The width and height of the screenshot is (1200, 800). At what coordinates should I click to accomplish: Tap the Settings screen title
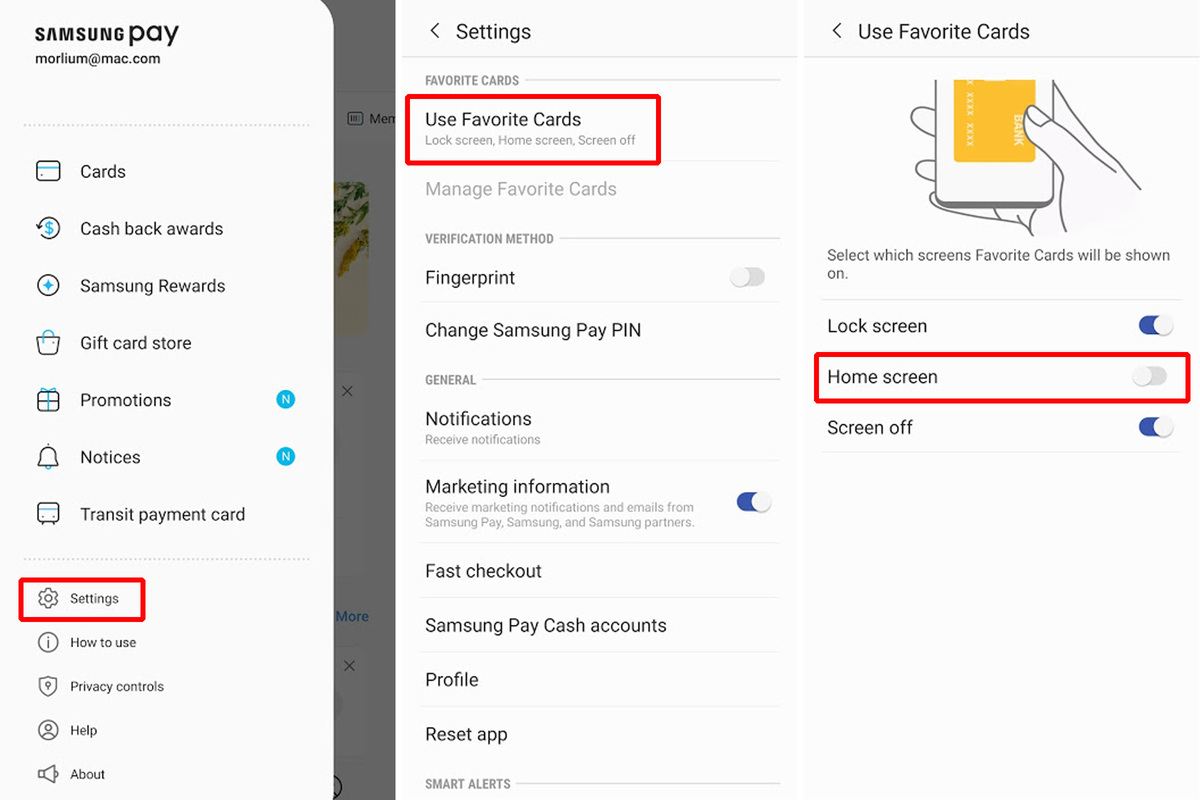tap(493, 31)
